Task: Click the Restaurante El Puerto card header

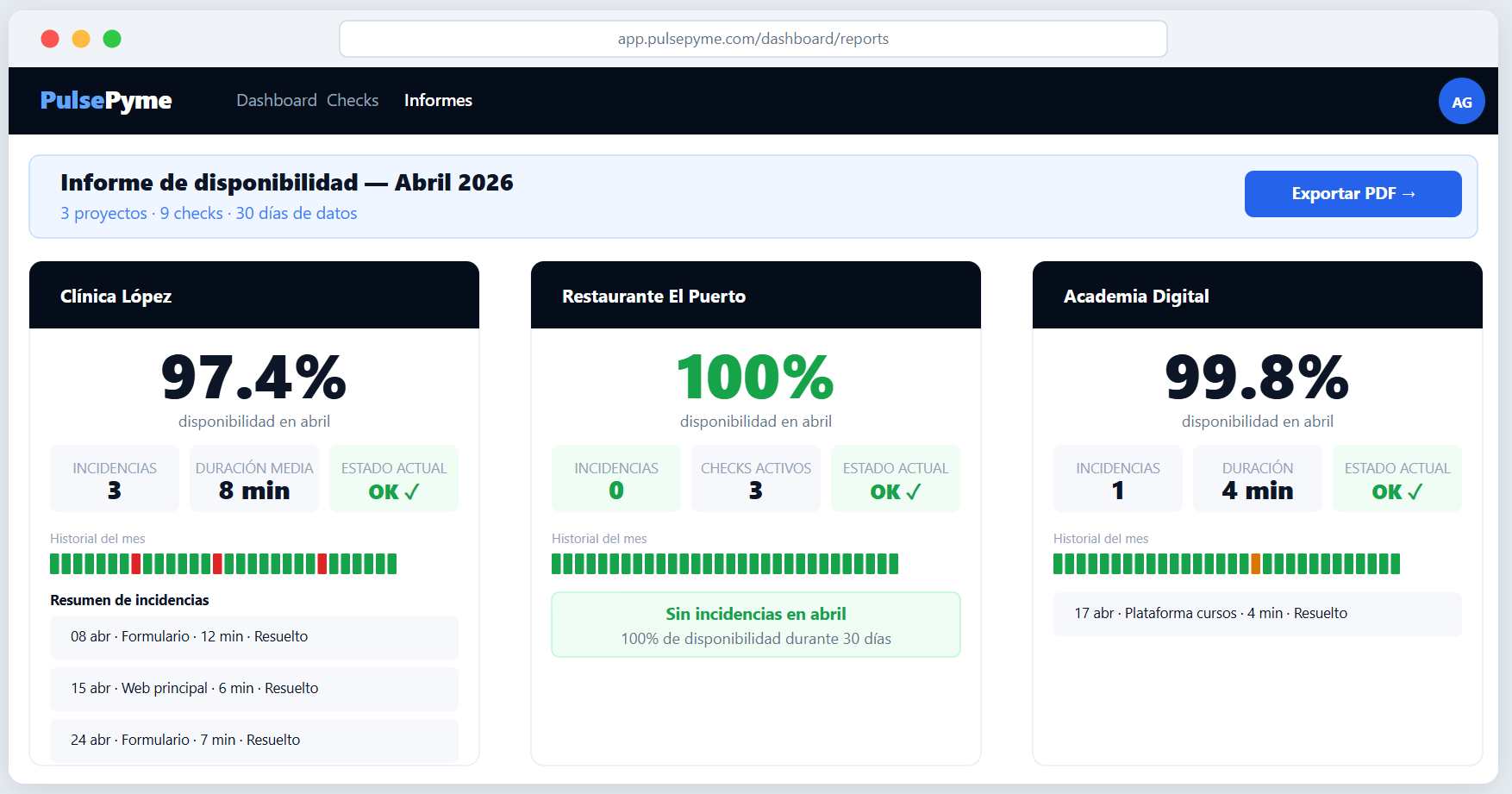Action: point(756,296)
